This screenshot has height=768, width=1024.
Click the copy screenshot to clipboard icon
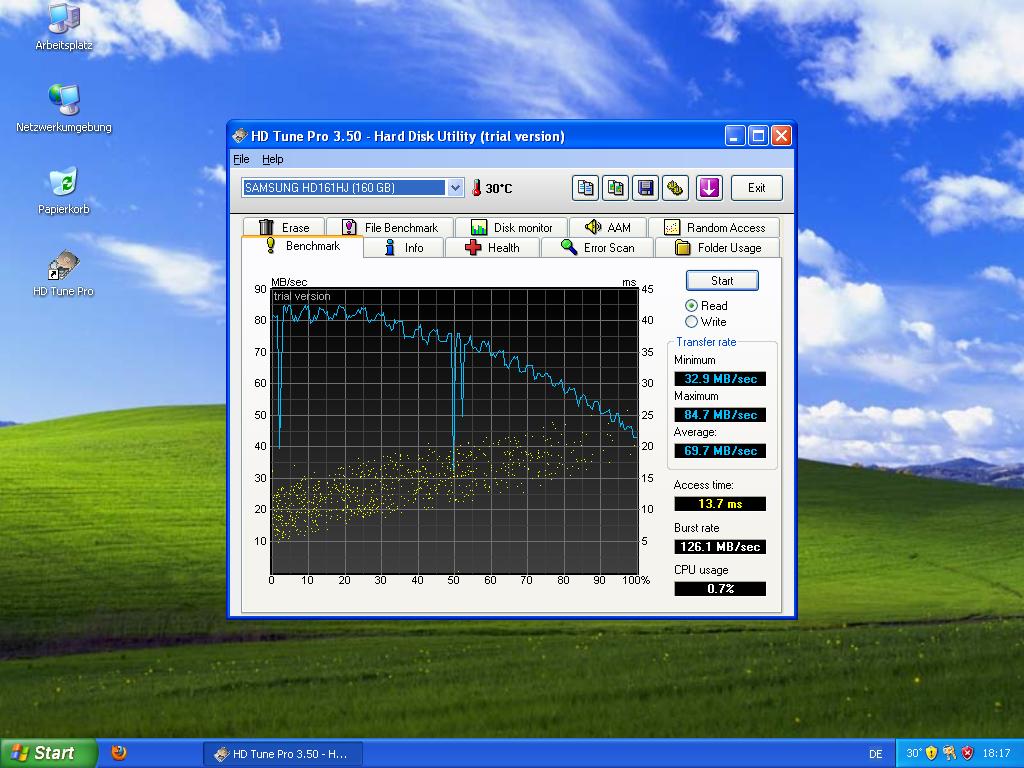coord(615,188)
